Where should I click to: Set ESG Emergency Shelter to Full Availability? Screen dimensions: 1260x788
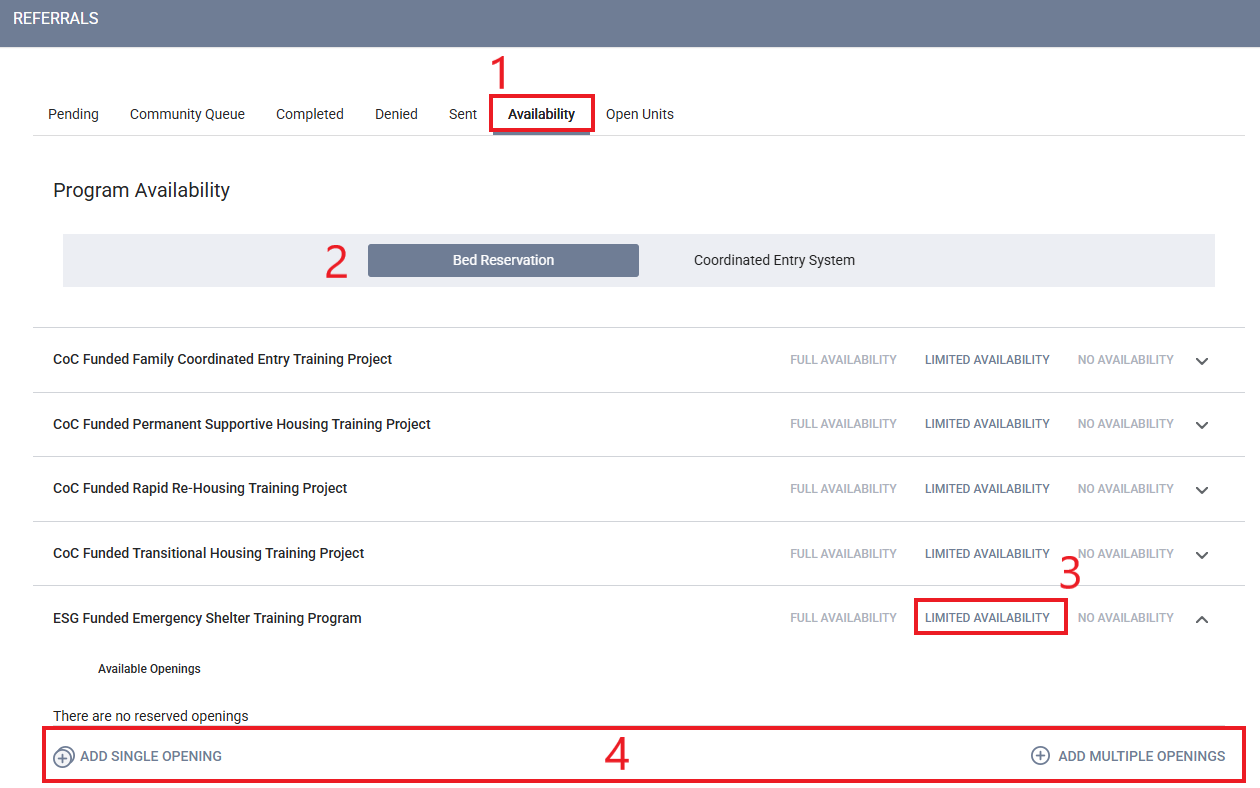point(843,618)
